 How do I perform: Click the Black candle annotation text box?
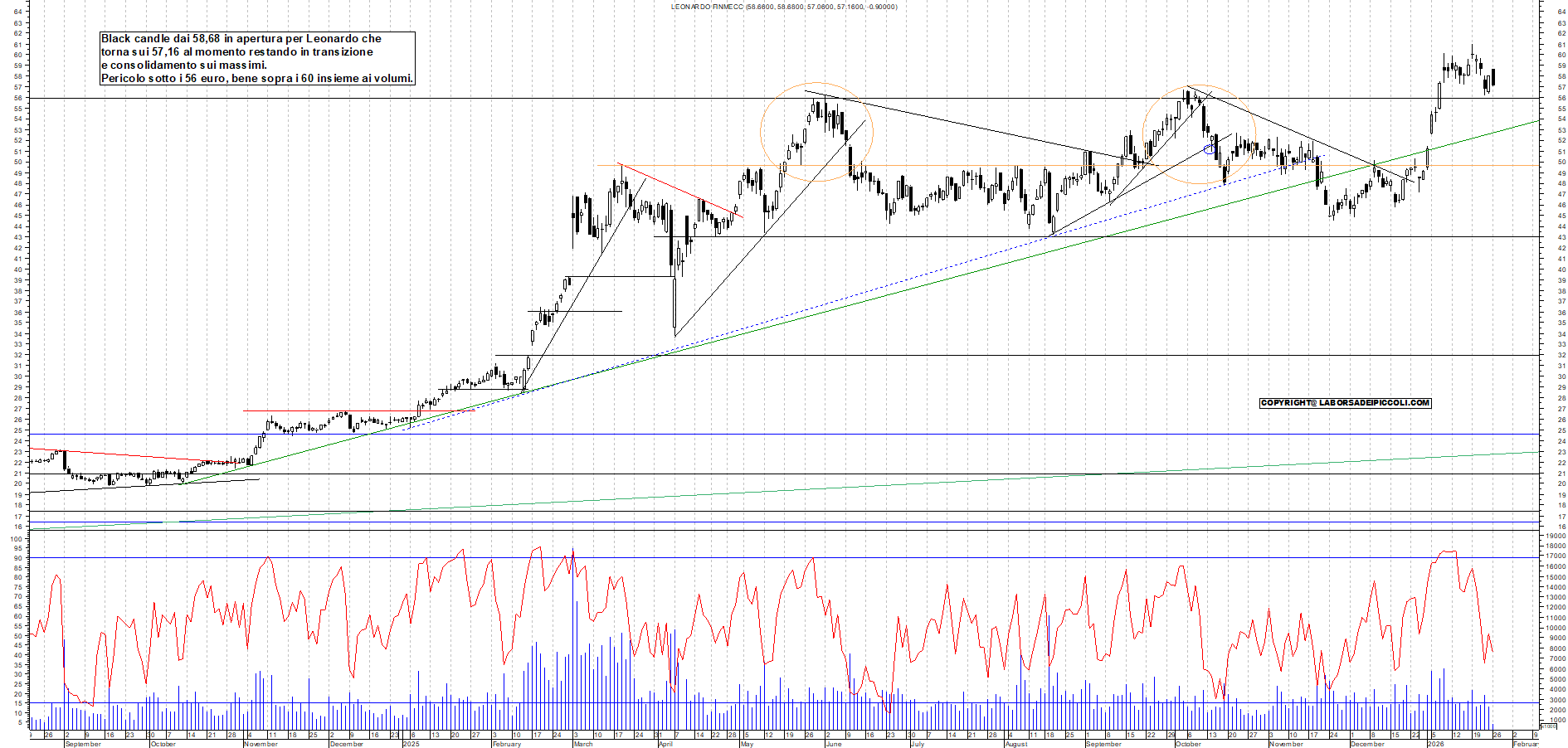point(257,58)
